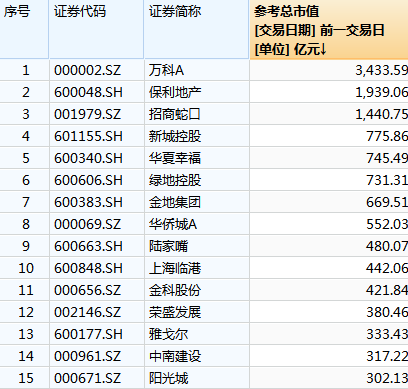The height and width of the screenshot is (389, 408).
Task: Select stock name 招商蛇口
Action: [175, 114]
